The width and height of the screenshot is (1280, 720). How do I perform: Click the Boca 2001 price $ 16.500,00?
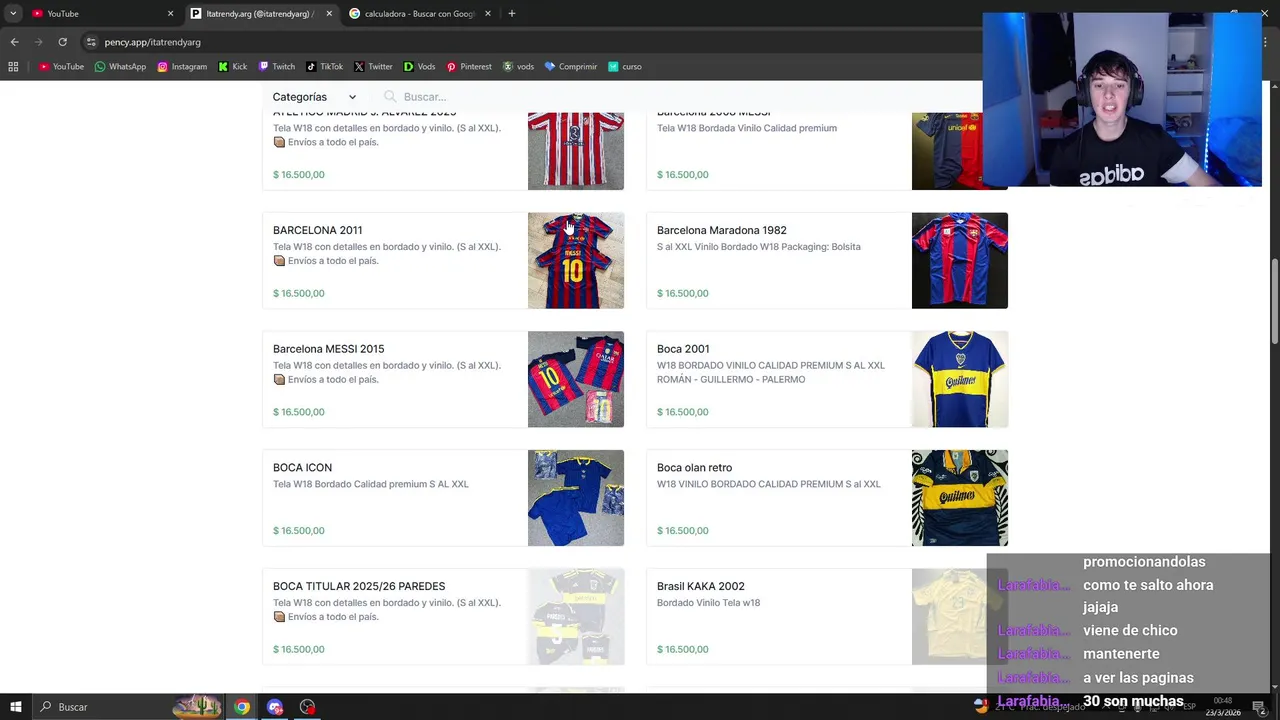pyautogui.click(x=683, y=412)
